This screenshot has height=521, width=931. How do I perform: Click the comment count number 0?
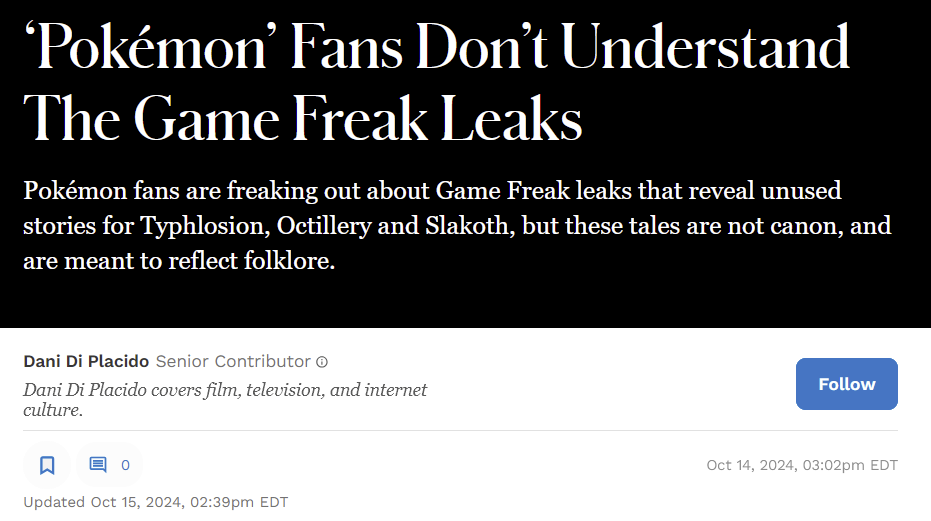pyautogui.click(x=125, y=465)
